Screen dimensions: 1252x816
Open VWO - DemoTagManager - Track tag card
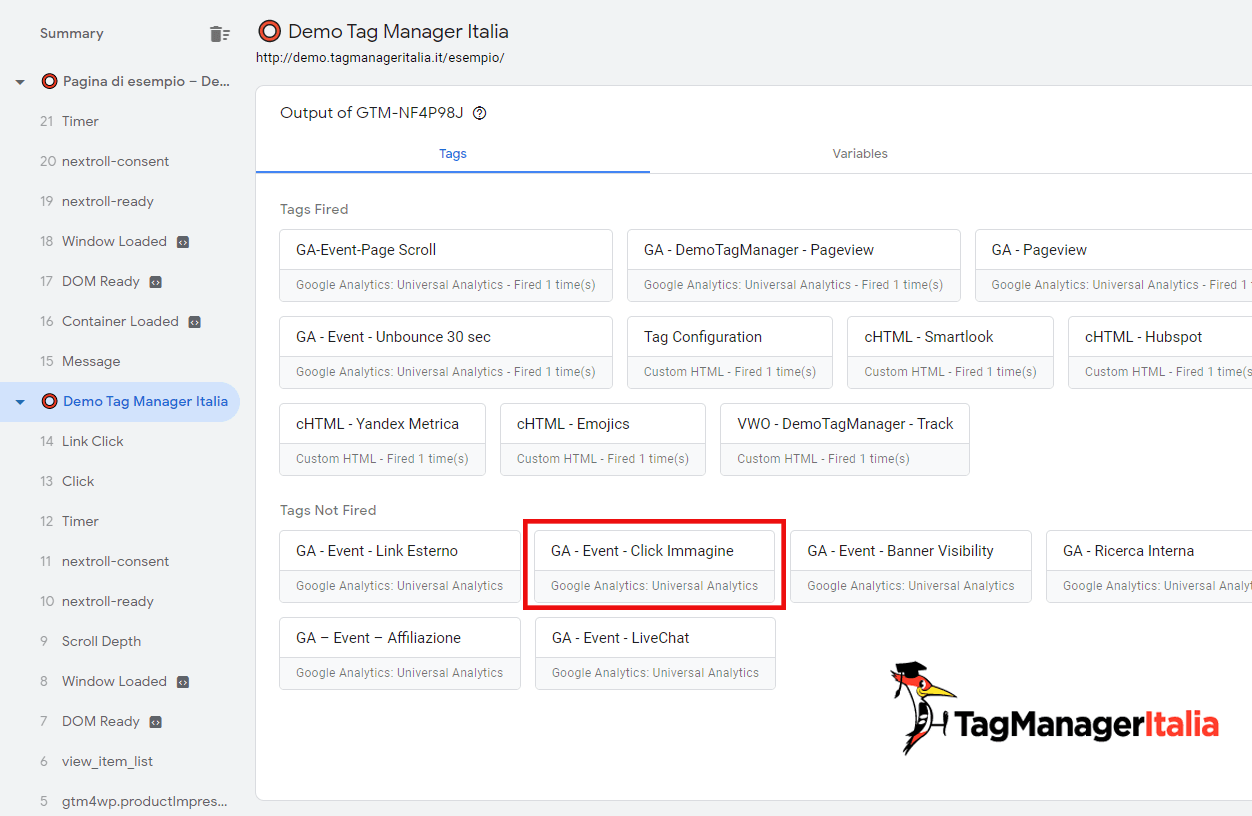coord(845,440)
